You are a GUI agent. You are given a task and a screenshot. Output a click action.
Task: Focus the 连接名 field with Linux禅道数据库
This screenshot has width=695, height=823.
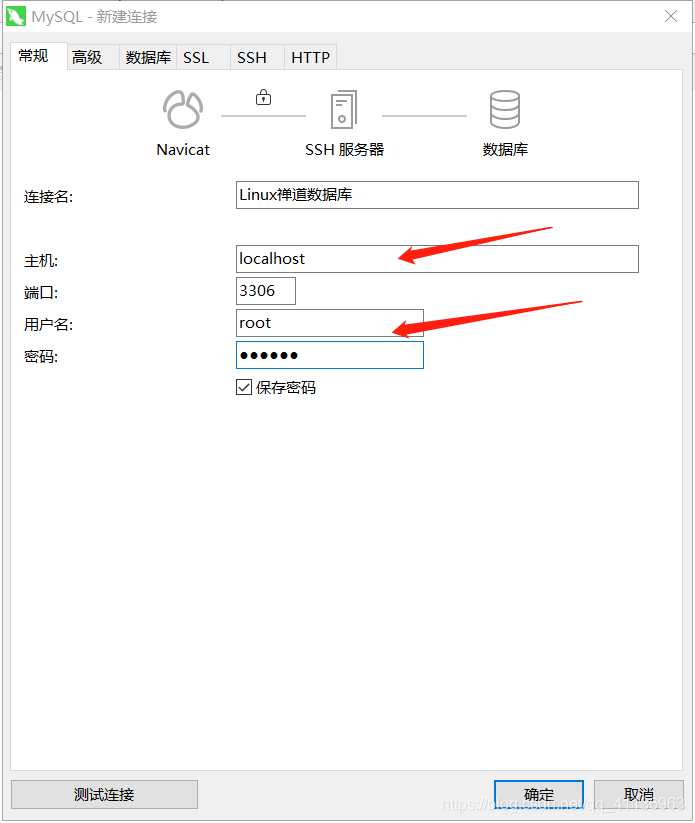pyautogui.click(x=437, y=195)
